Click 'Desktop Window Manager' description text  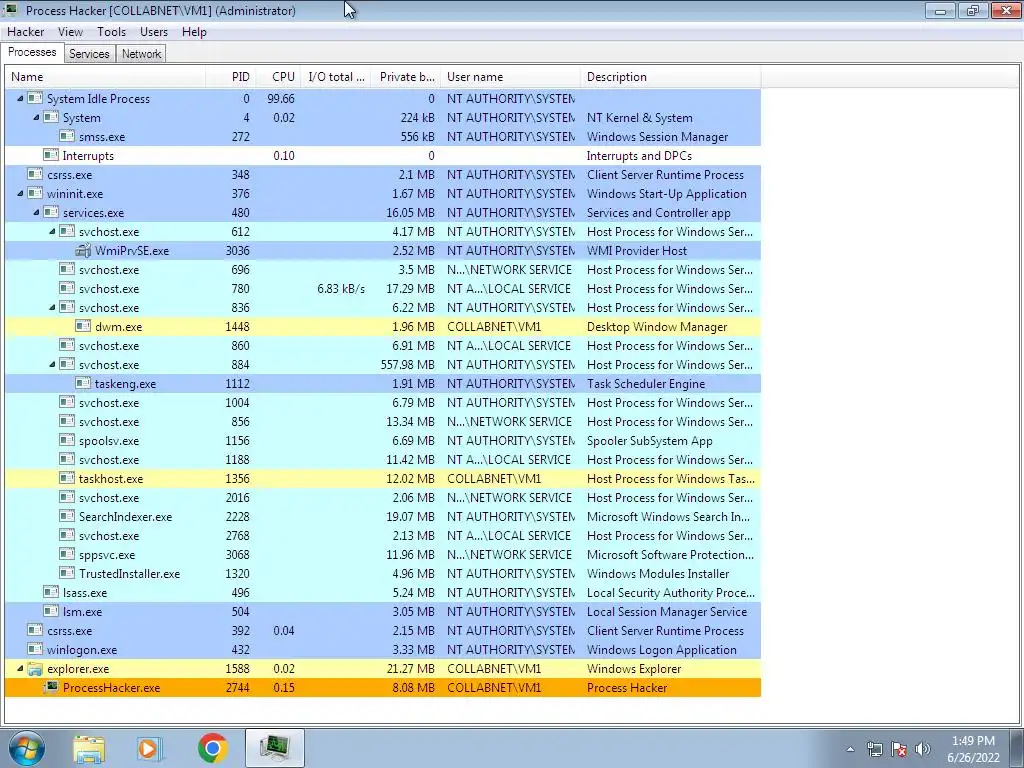coord(656,327)
